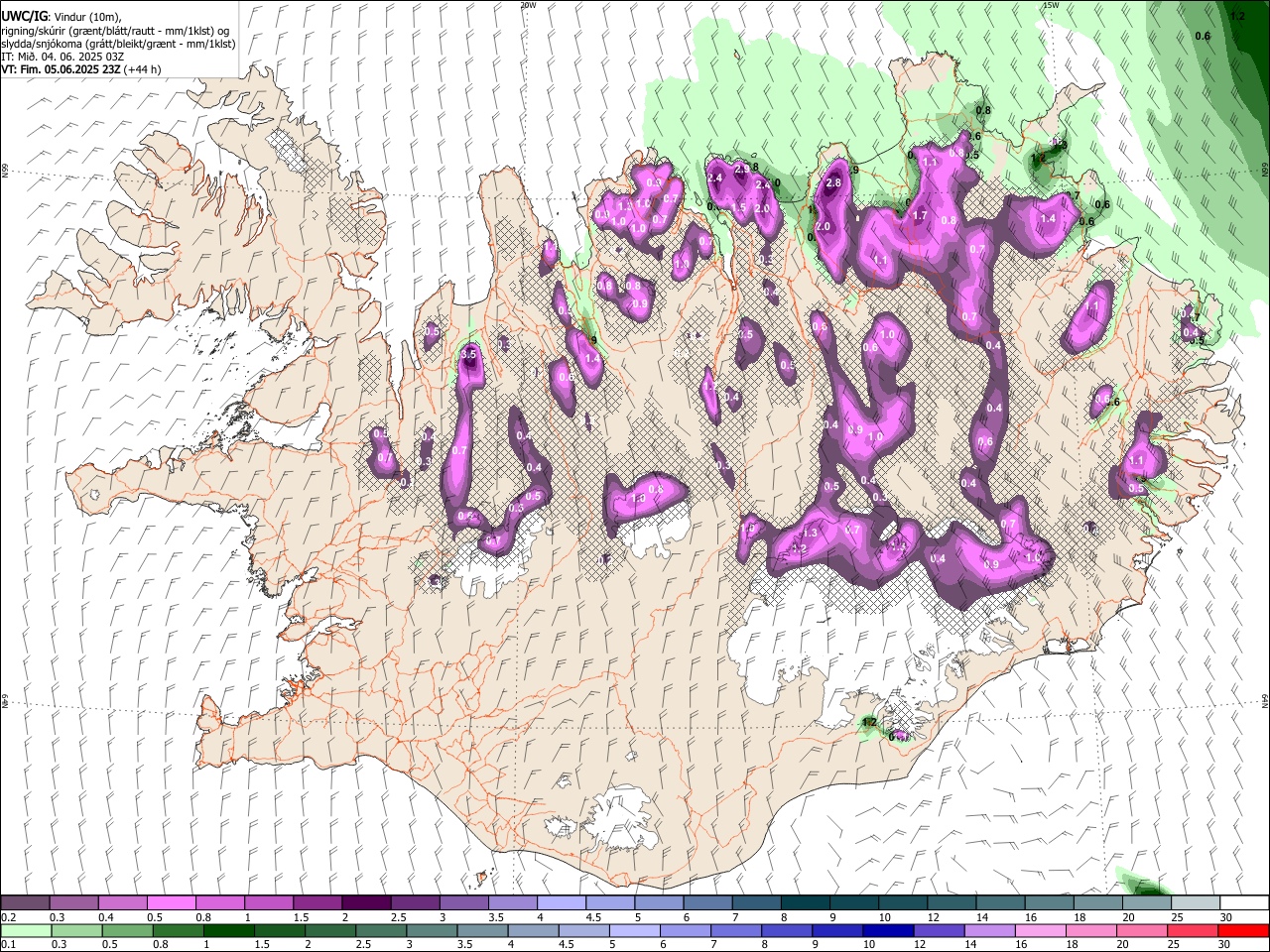
Task: Click the "0.1" label under lower legend row
Action: click(x=9, y=944)
